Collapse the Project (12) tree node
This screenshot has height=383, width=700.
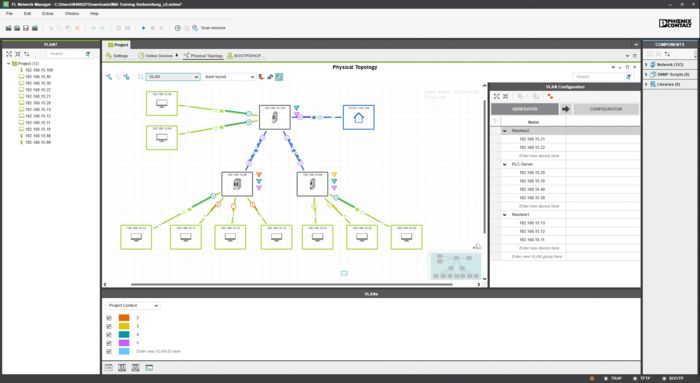[8, 63]
